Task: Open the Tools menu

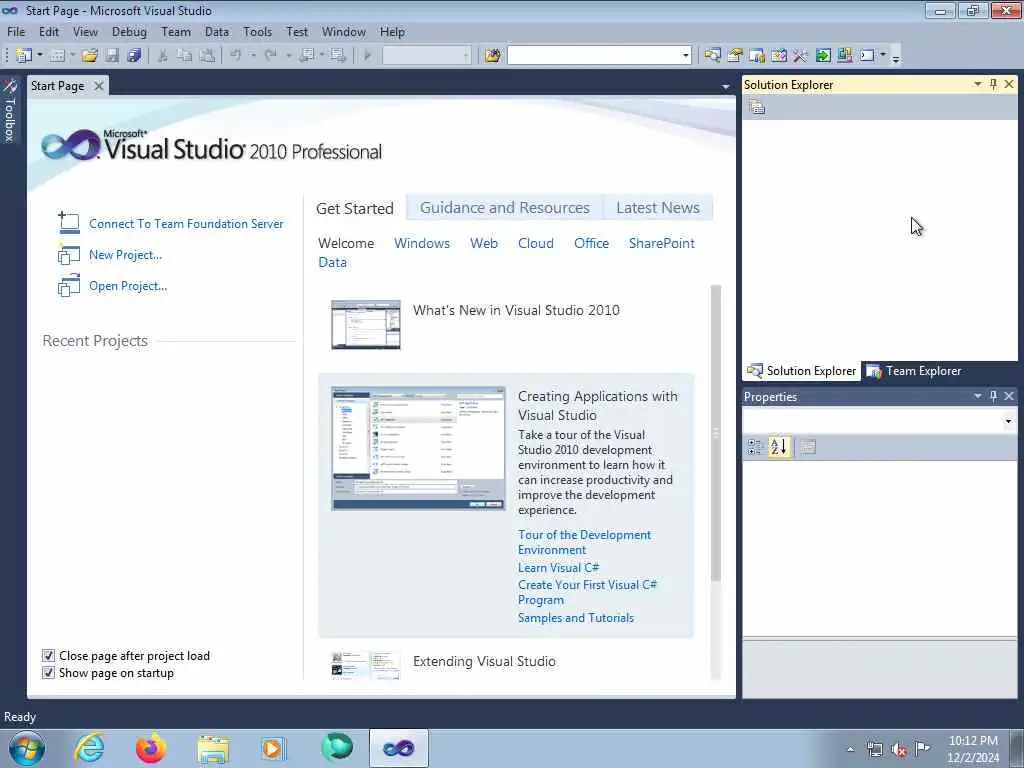Action: point(257,32)
